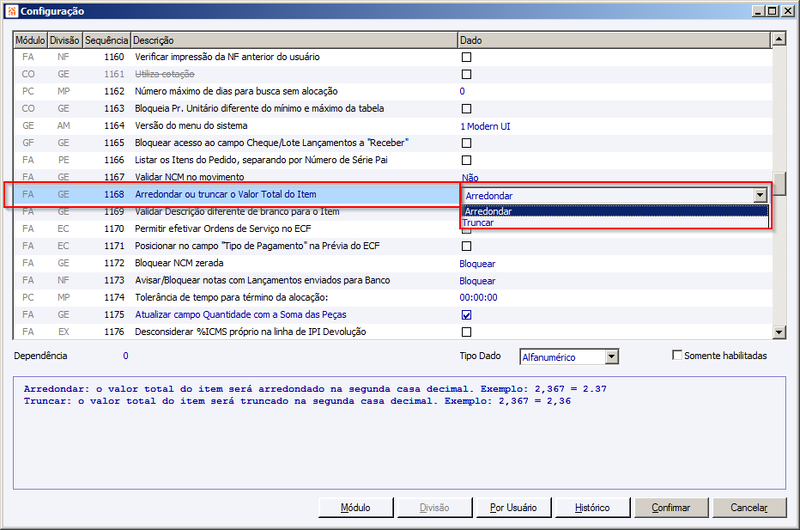Screen dimensions: 800x530
Task: Click the Bloquear value in row 1173
Action: tap(478, 281)
